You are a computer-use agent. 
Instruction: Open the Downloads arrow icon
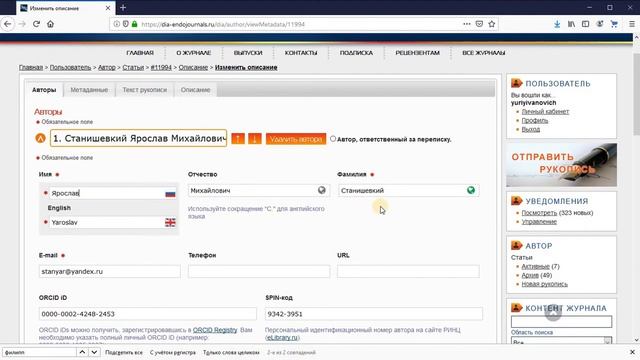pos(557,24)
